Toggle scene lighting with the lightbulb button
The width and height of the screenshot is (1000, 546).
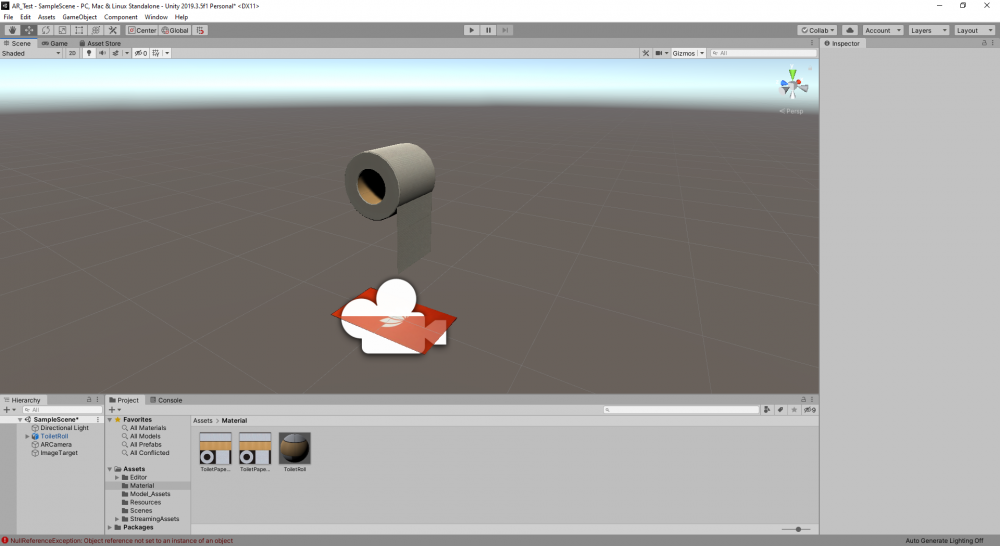tap(89, 53)
